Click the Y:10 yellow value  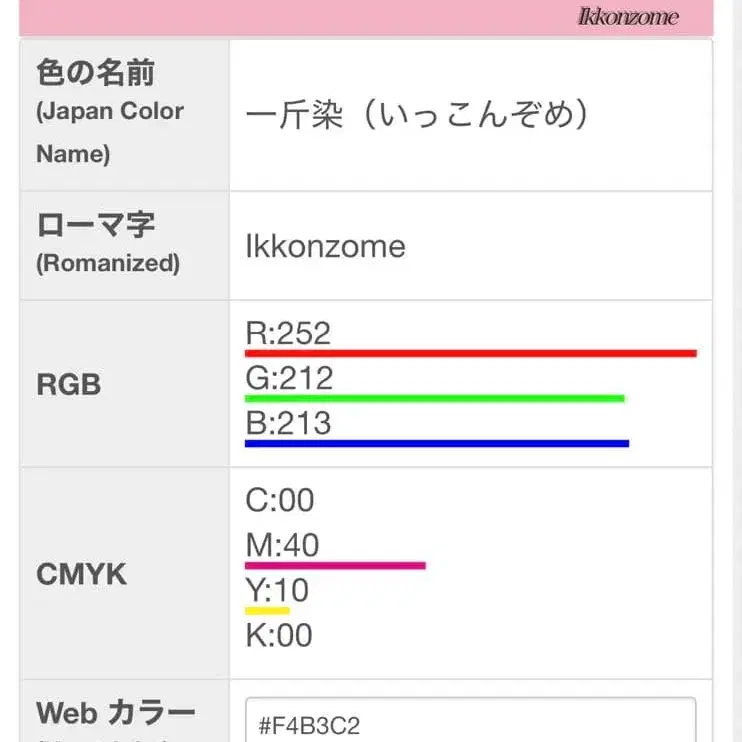tap(277, 590)
